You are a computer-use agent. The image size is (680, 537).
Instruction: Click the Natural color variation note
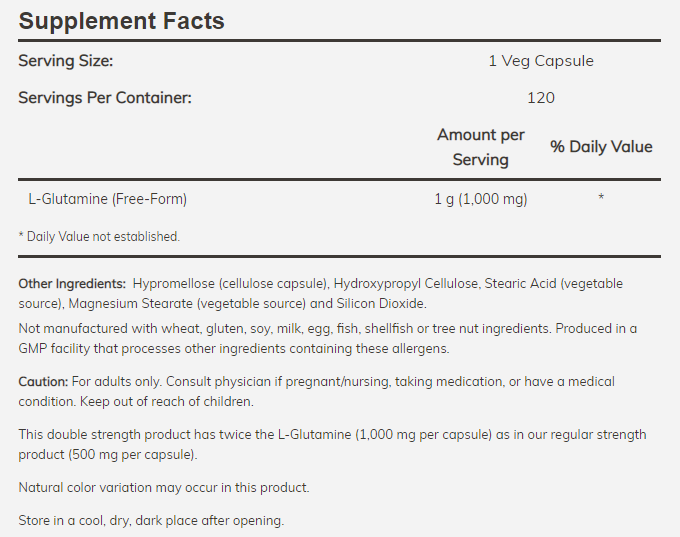pyautogui.click(x=164, y=488)
